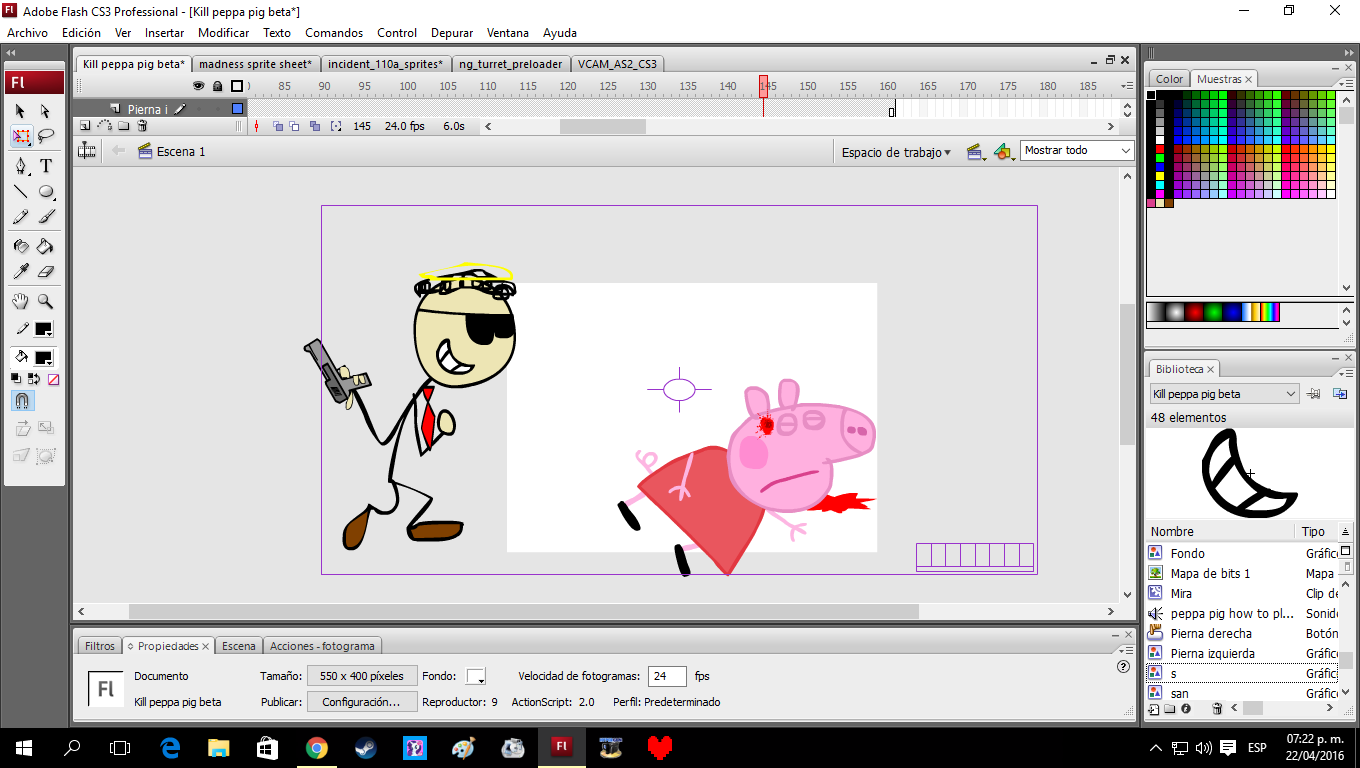
Task: Click the library New Symbol icon
Action: pos(1154,709)
